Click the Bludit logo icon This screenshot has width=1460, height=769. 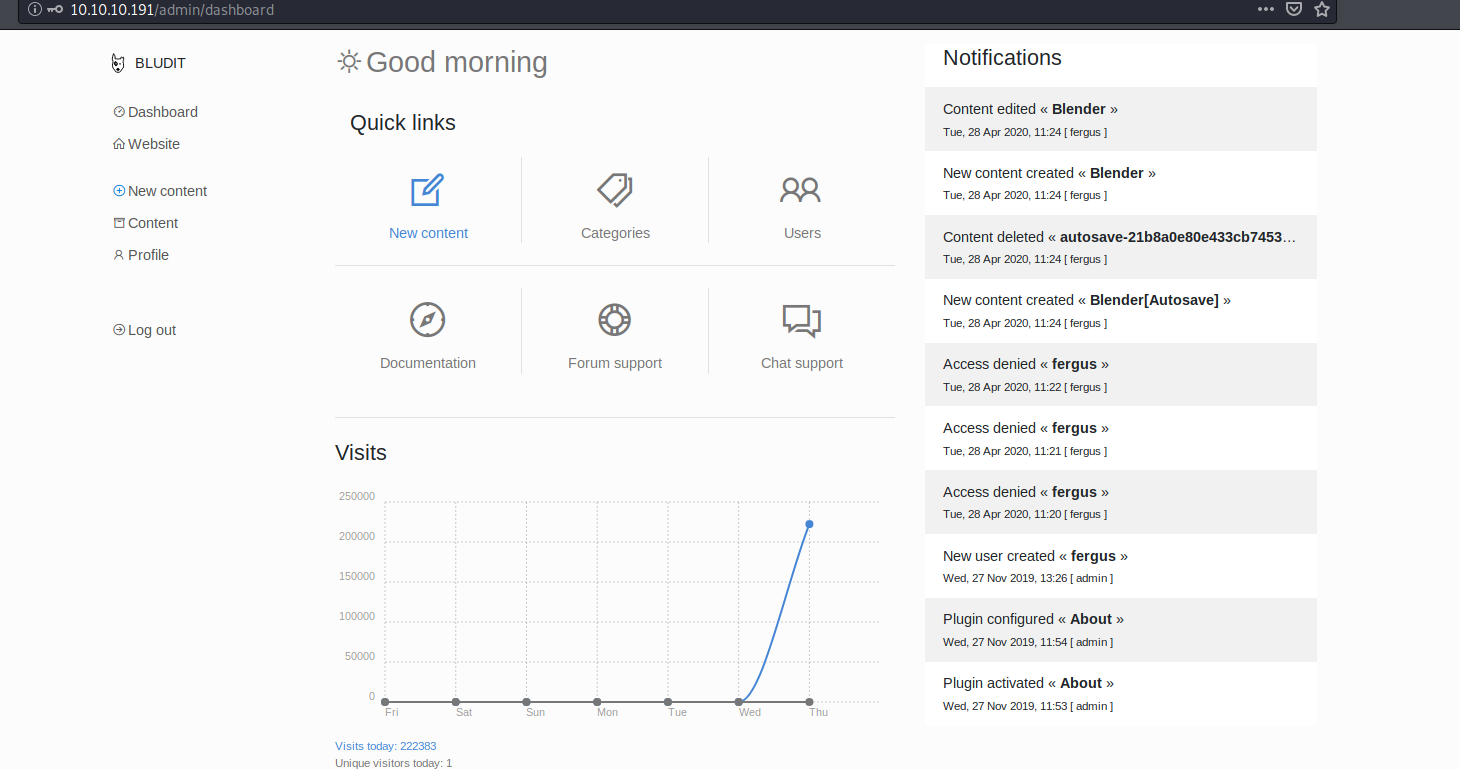119,63
